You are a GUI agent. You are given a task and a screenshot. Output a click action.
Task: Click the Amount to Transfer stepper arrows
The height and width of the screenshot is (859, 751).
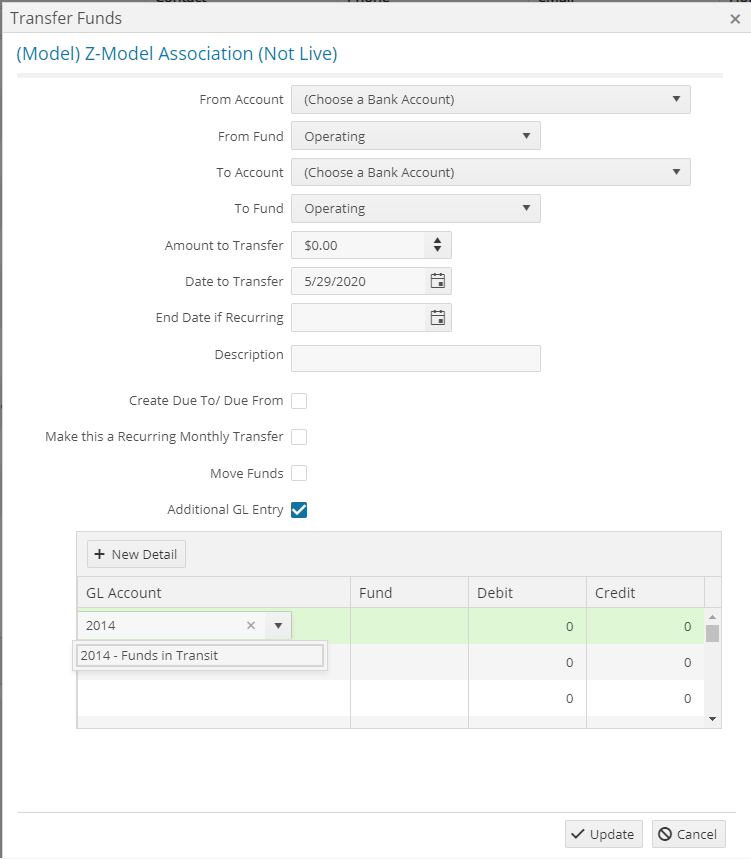tap(438, 245)
